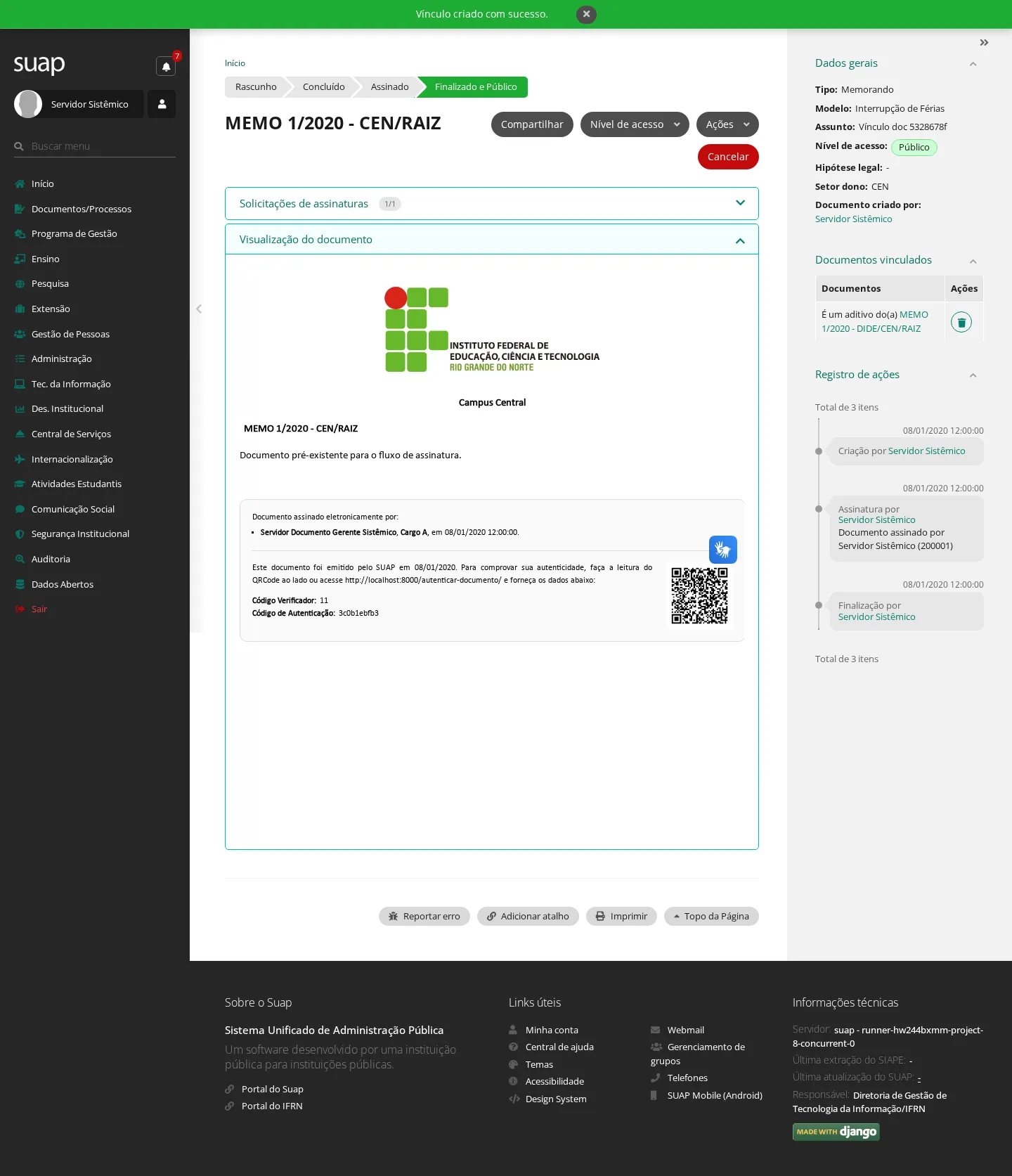Collapse the Documentos vinculados panel
This screenshot has width=1012, height=1176.
coord(973,261)
